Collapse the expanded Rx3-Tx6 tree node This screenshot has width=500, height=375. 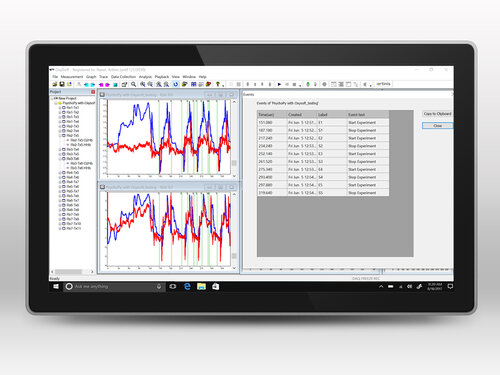[x=60, y=159]
